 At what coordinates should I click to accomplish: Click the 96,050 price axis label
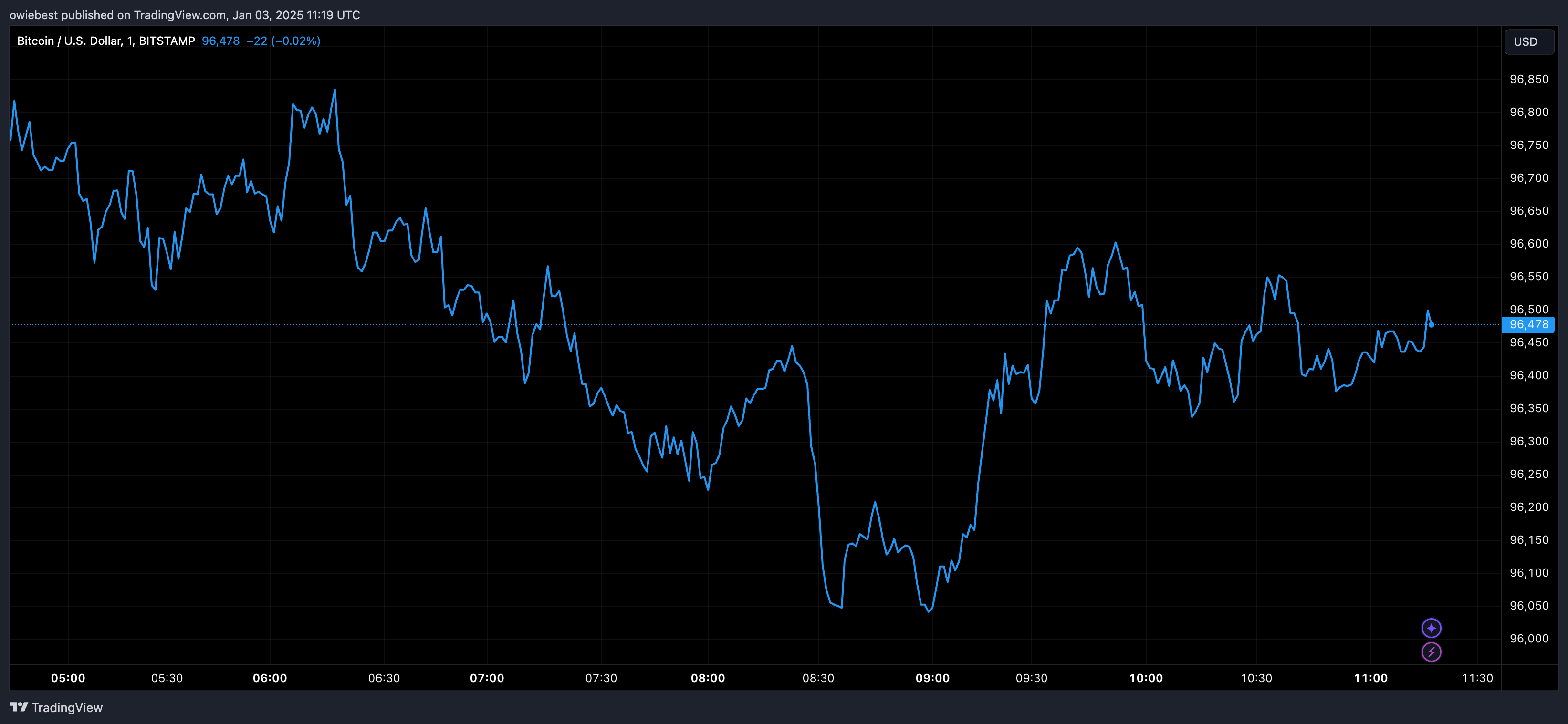coord(1529,605)
